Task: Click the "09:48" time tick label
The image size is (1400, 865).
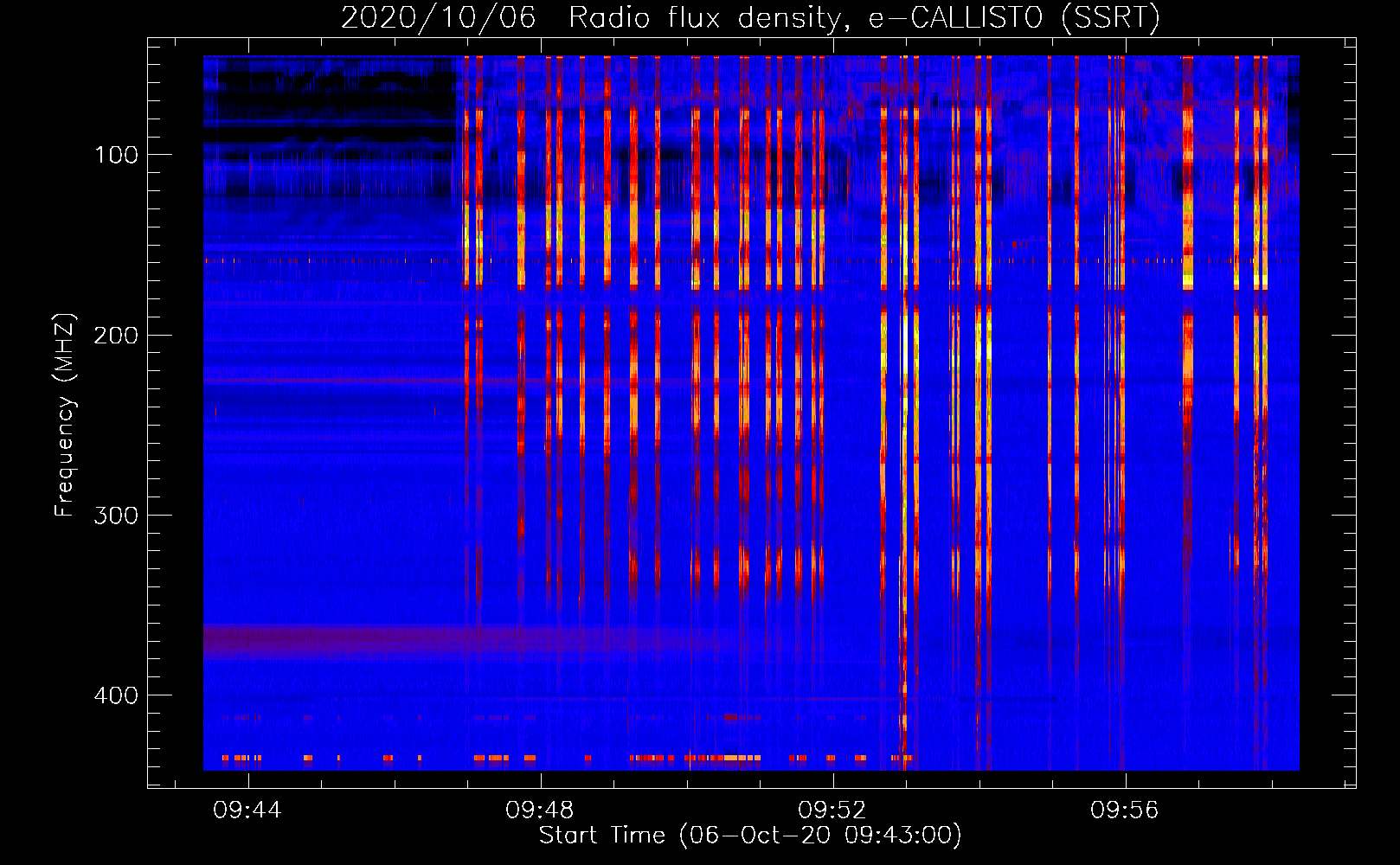Action: pyautogui.click(x=540, y=811)
